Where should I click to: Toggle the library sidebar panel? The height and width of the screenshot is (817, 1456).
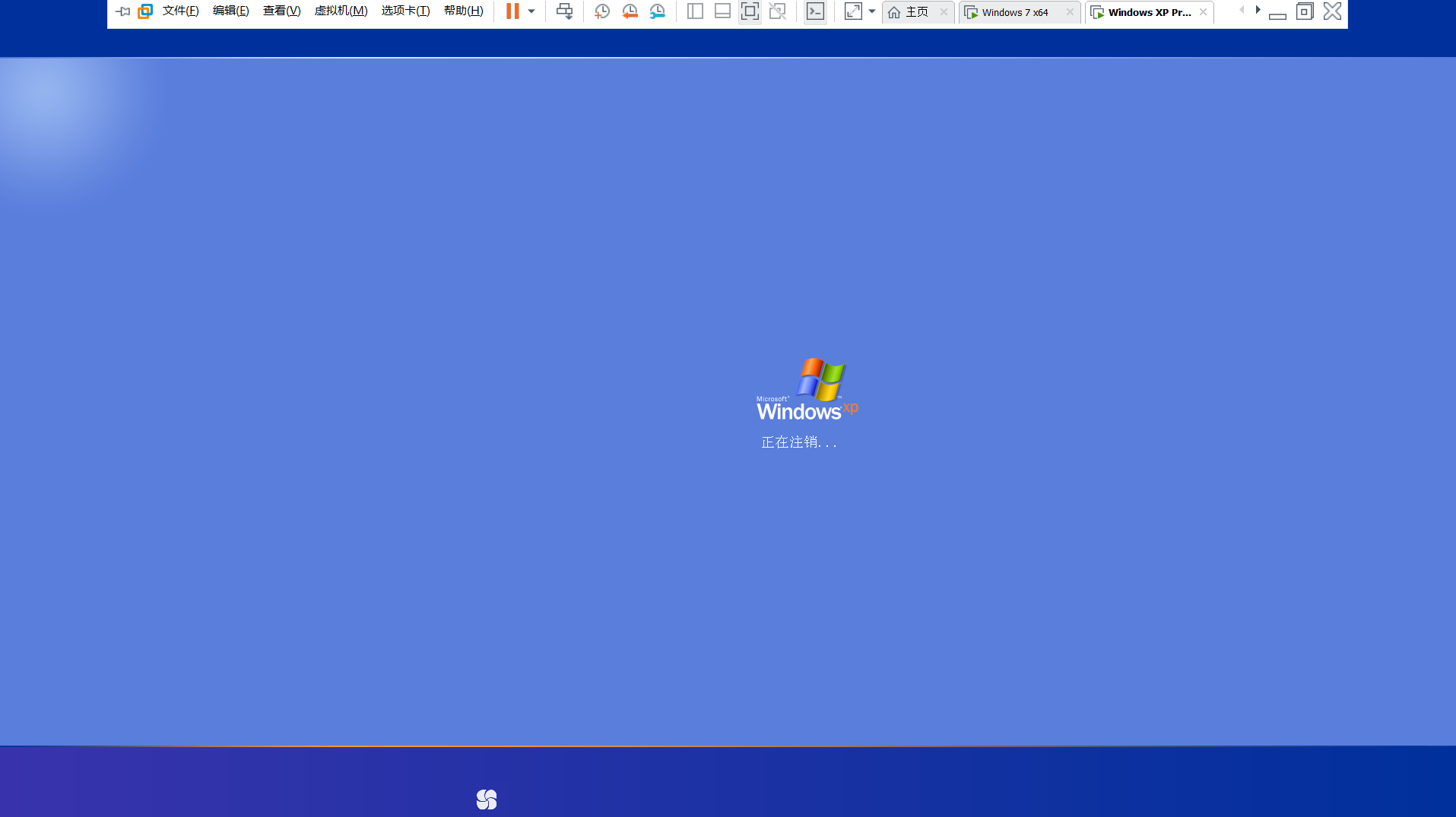tap(695, 11)
